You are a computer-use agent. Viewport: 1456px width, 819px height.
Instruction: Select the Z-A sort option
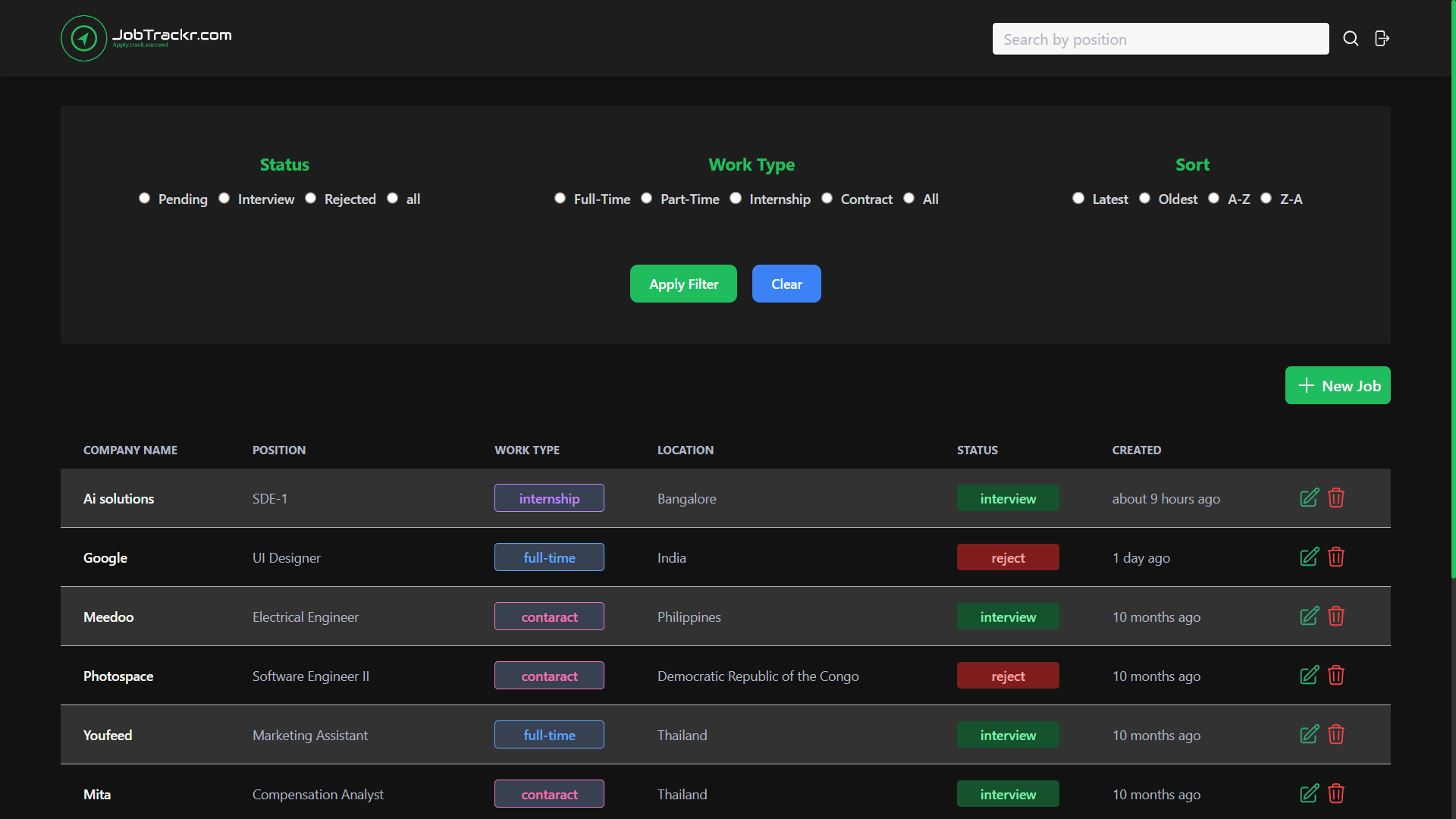tap(1266, 198)
